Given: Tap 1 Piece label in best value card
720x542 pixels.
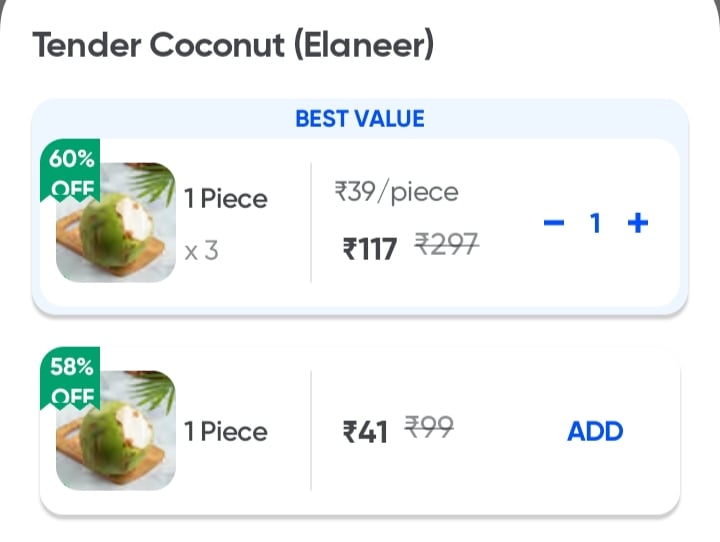Looking at the screenshot, I should [225, 199].
